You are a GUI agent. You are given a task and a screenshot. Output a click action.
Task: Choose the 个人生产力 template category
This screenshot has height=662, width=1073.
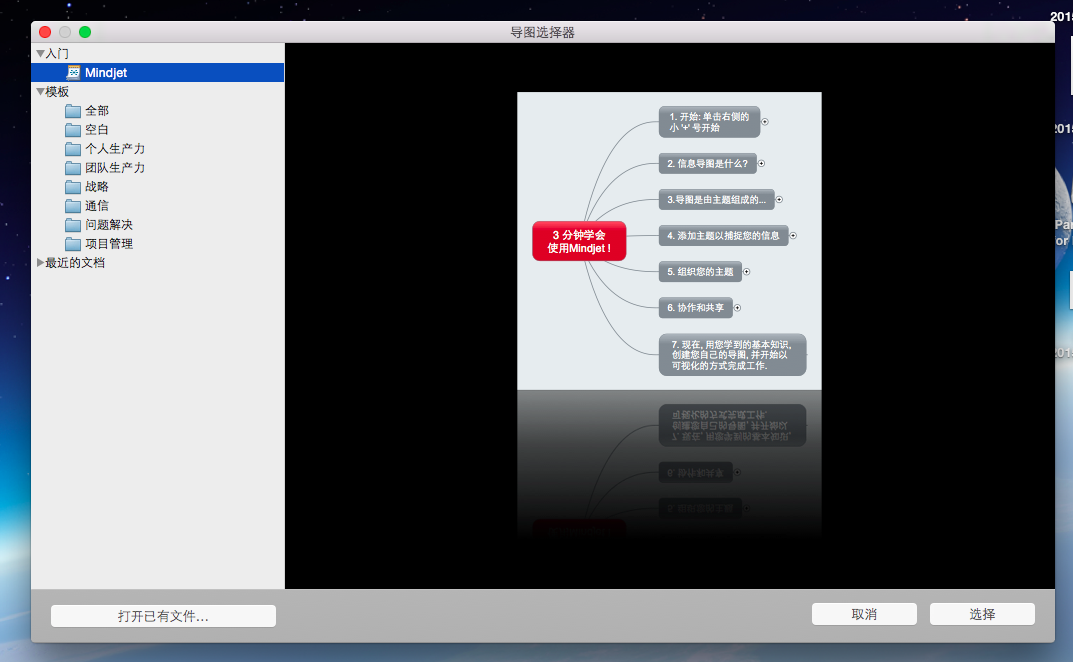coord(157,149)
